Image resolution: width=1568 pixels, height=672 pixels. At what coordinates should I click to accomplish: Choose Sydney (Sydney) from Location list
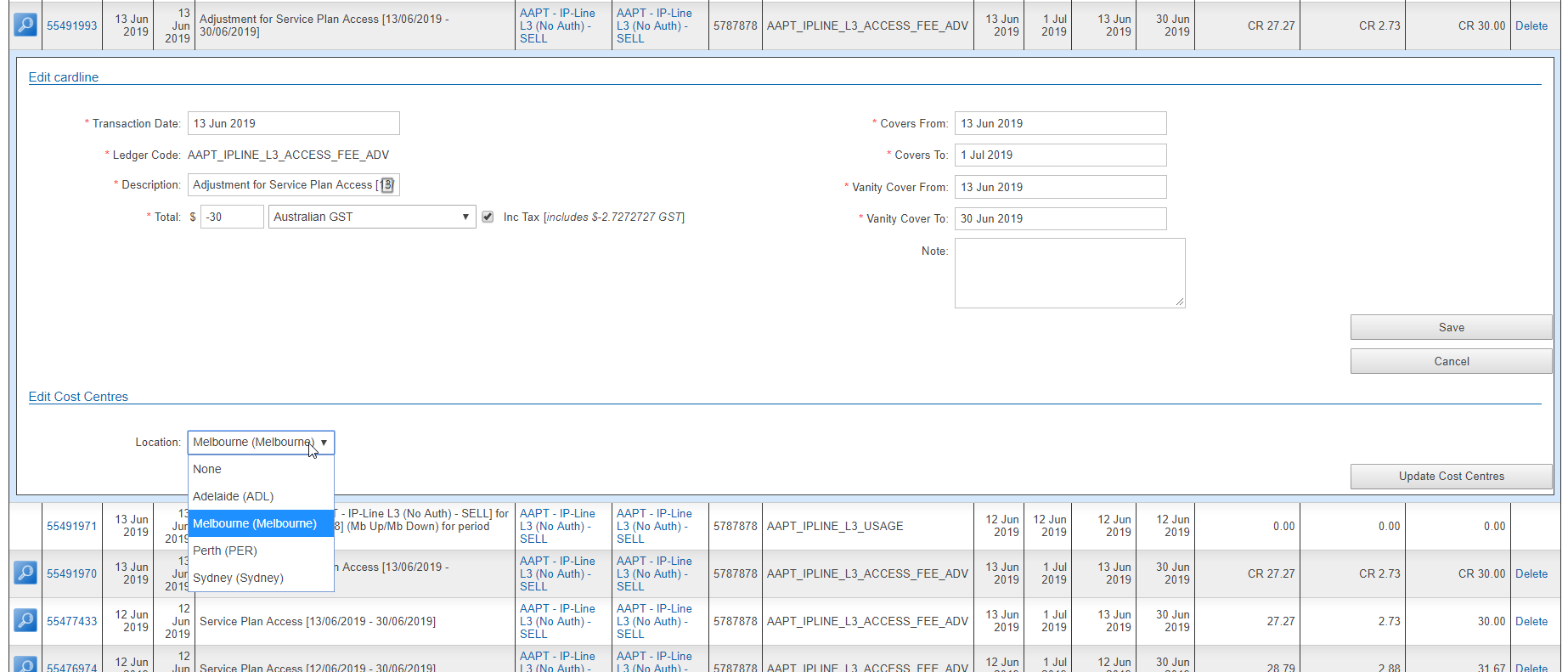[x=238, y=578]
